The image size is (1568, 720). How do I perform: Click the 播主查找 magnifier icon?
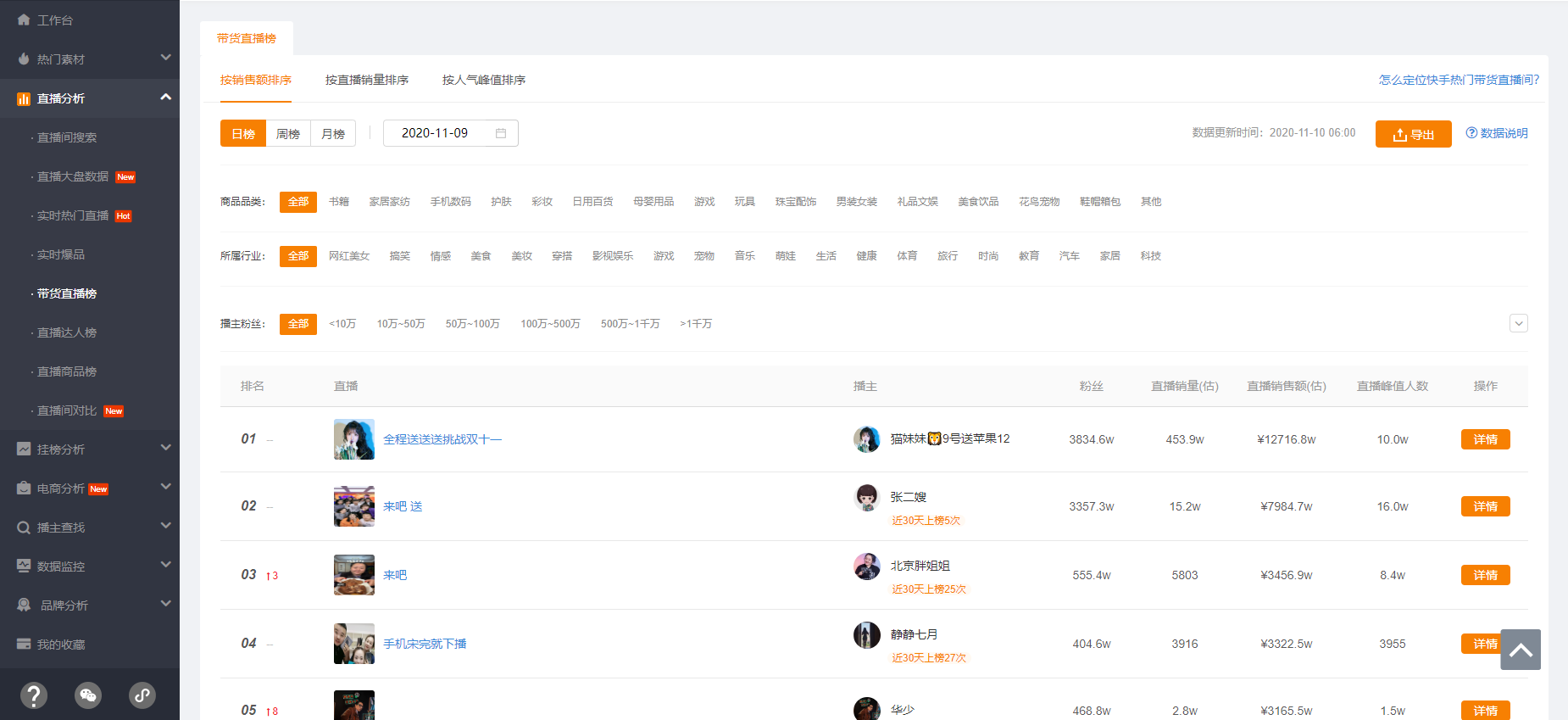point(24,527)
